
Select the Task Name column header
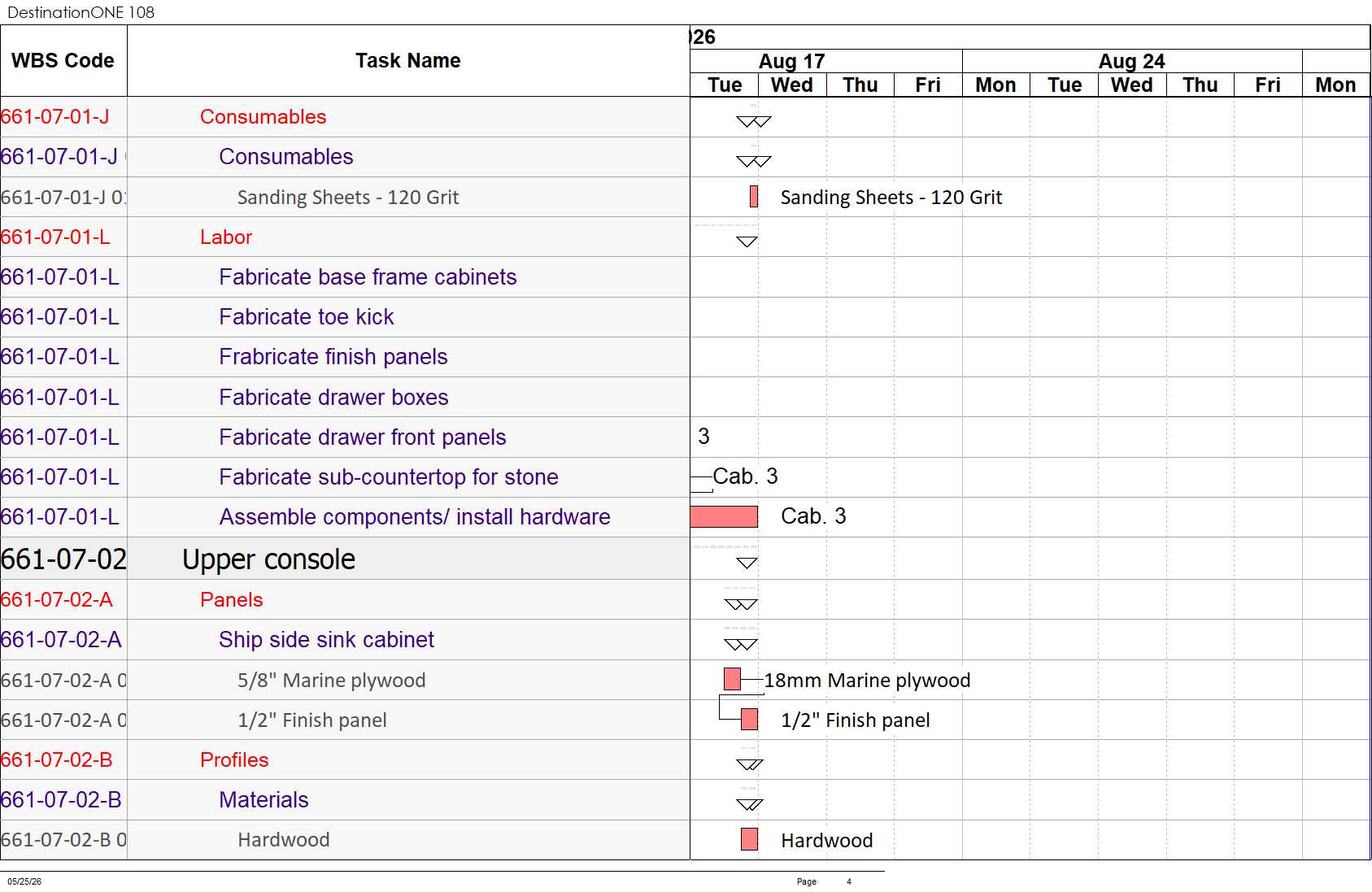(x=408, y=61)
